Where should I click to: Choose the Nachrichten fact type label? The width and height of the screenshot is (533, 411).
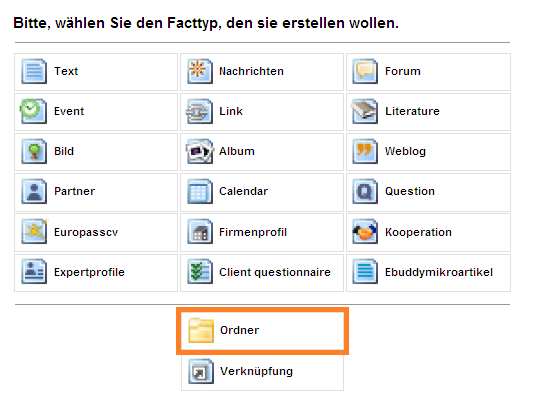coord(251,71)
